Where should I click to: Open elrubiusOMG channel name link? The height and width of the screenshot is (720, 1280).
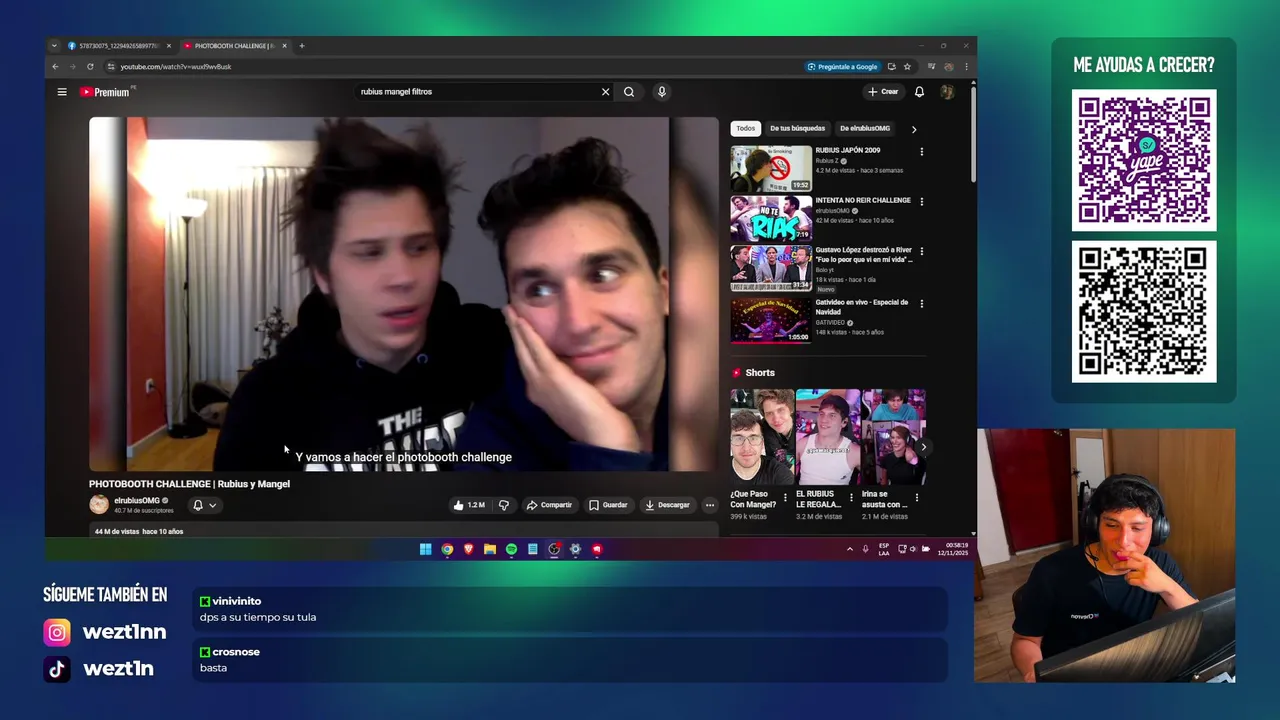coord(137,500)
